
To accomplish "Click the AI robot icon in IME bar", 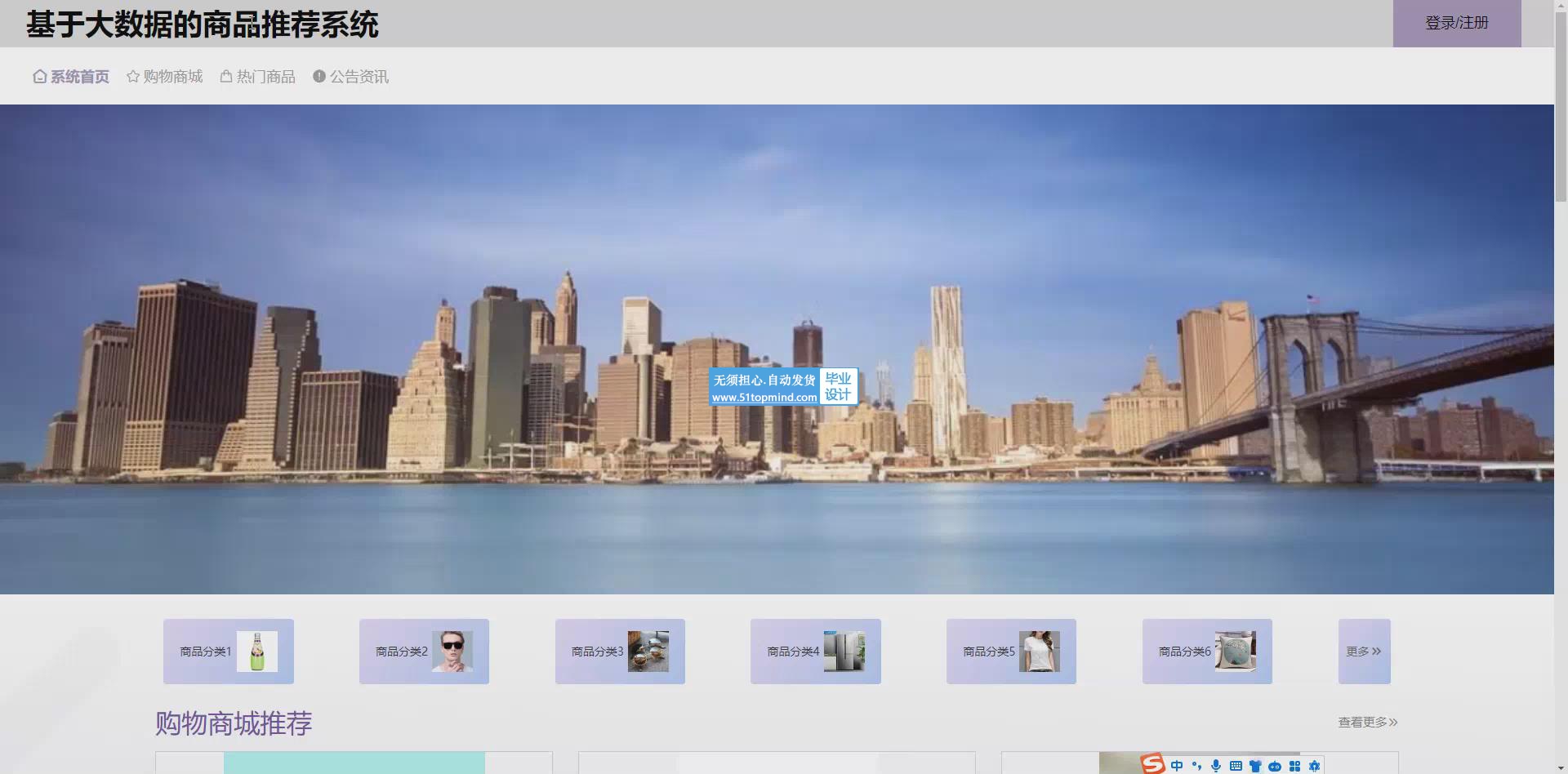I will [x=1275, y=766].
